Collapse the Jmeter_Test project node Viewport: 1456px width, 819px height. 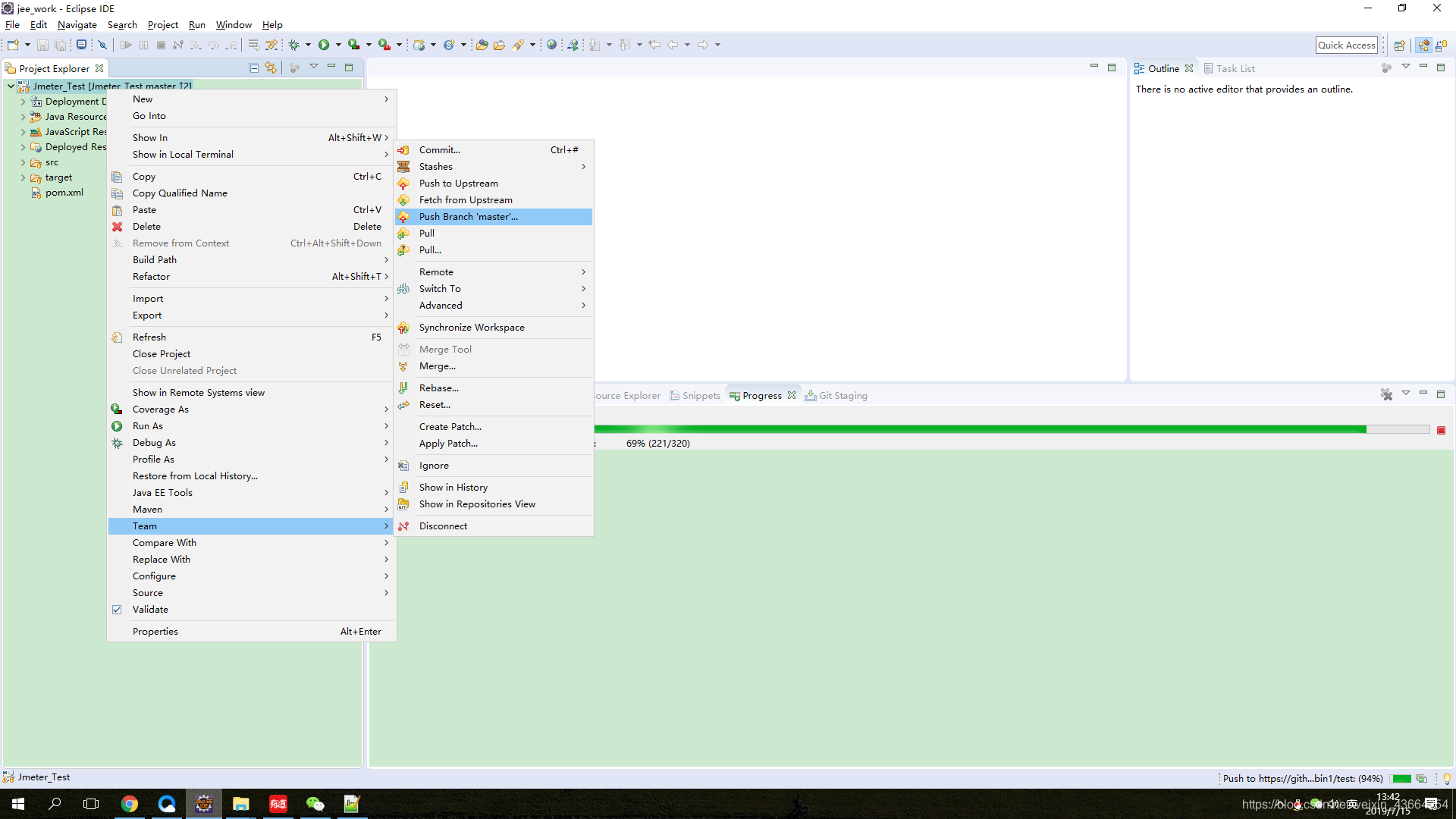pos(11,86)
